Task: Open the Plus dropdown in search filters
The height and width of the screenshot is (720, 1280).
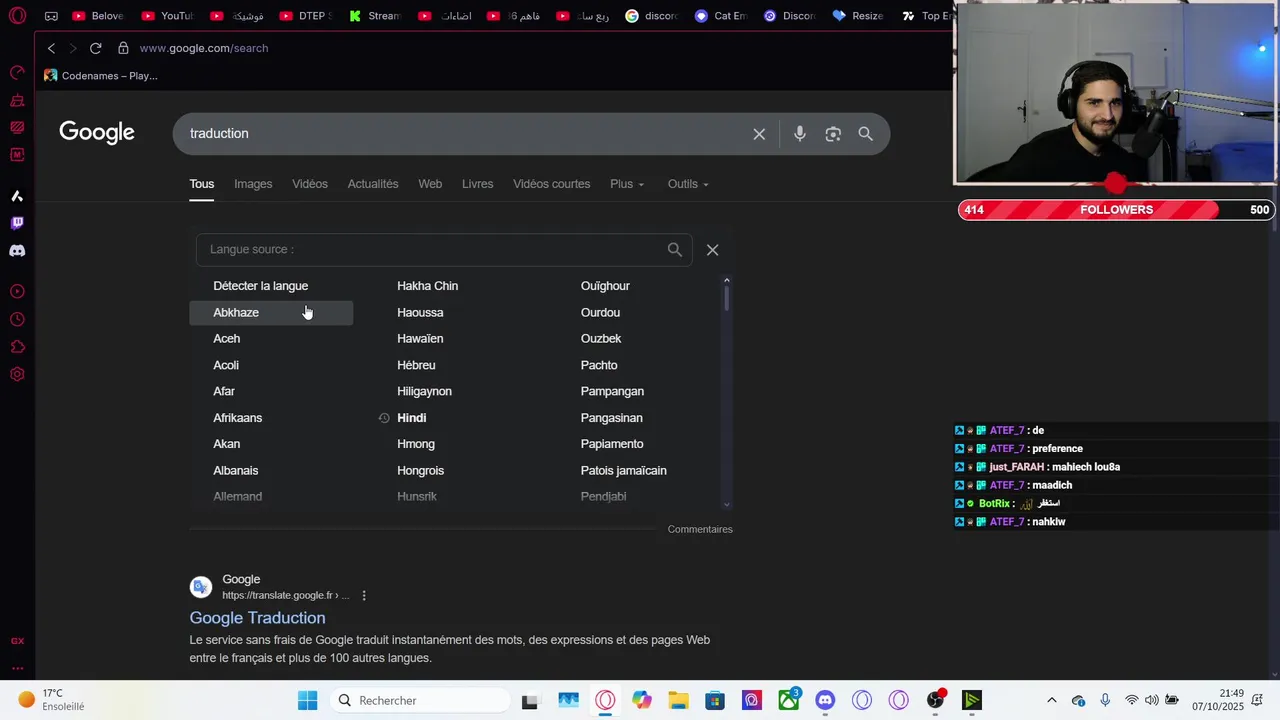Action: point(627,184)
